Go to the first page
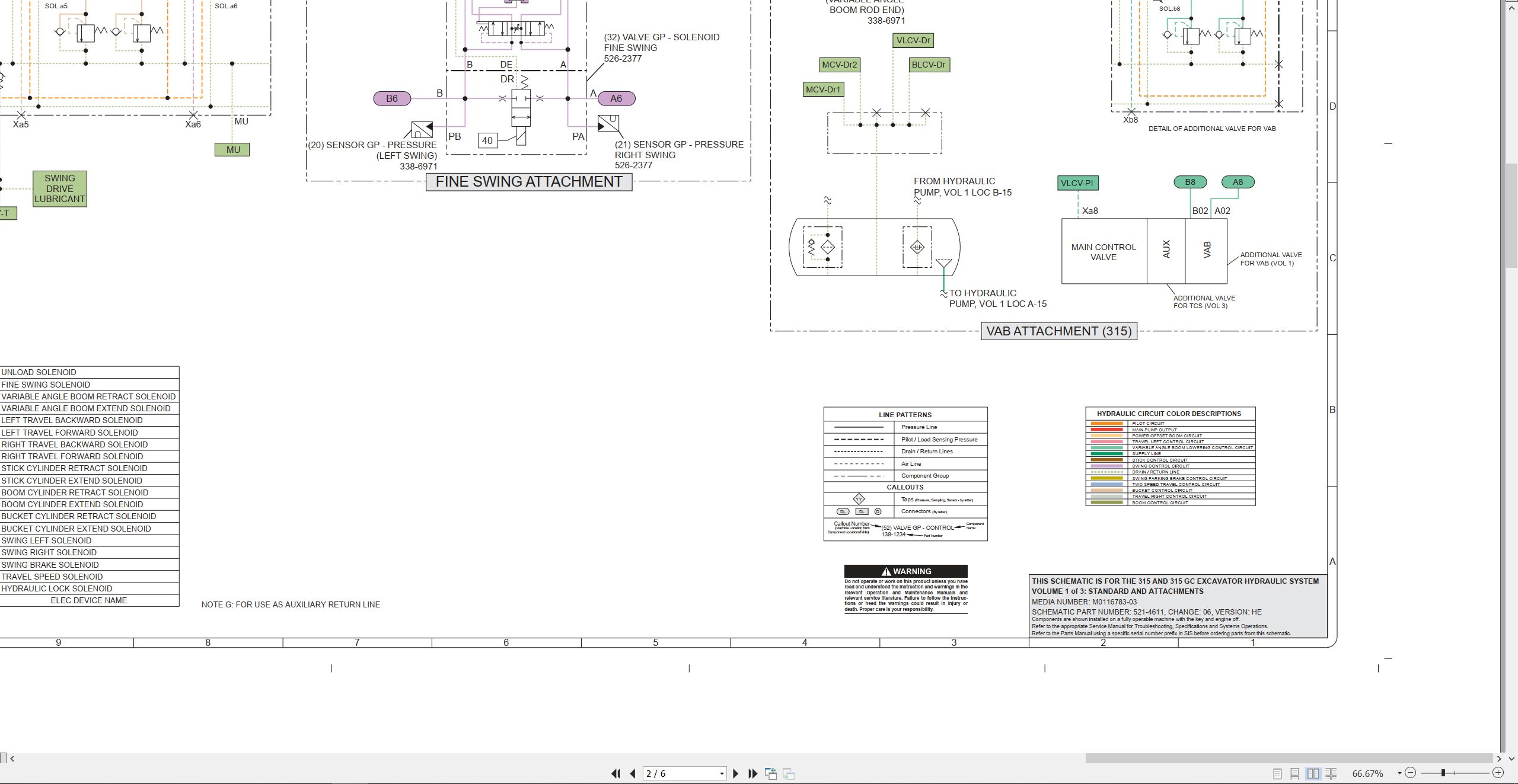This screenshot has width=1518, height=784. coord(616,773)
